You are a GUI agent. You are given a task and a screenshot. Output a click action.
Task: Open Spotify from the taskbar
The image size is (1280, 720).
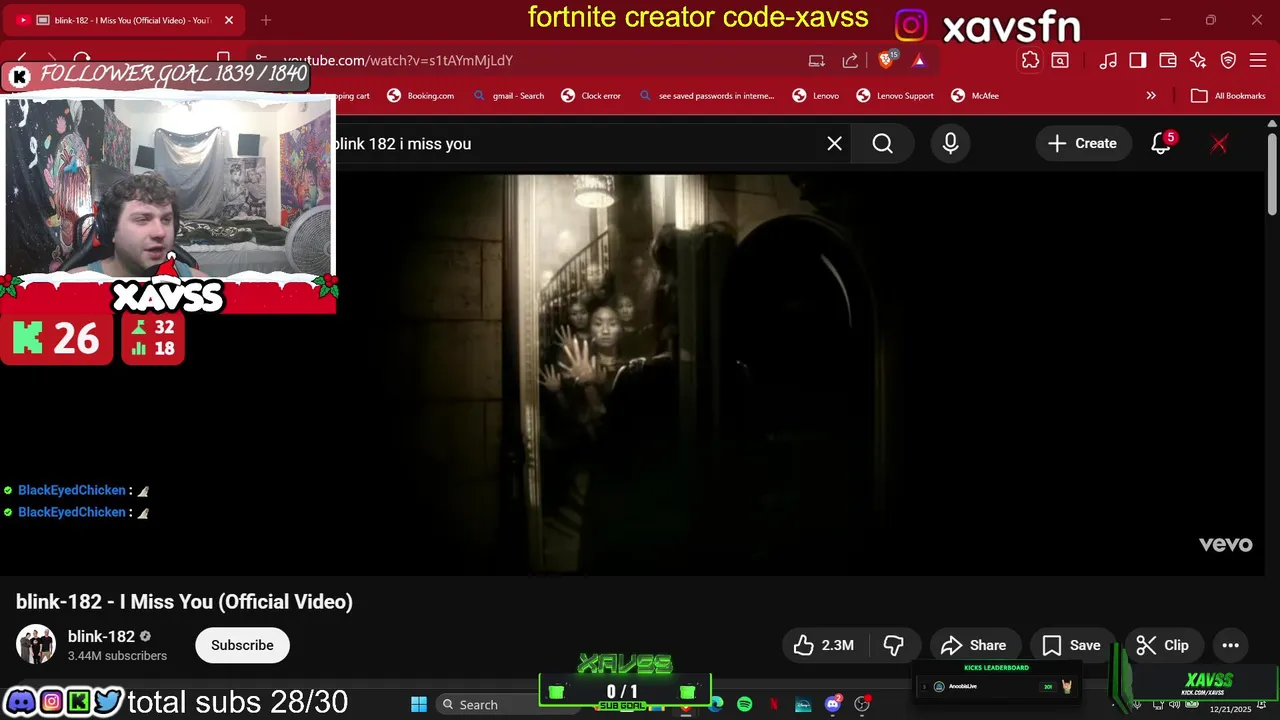click(x=744, y=704)
